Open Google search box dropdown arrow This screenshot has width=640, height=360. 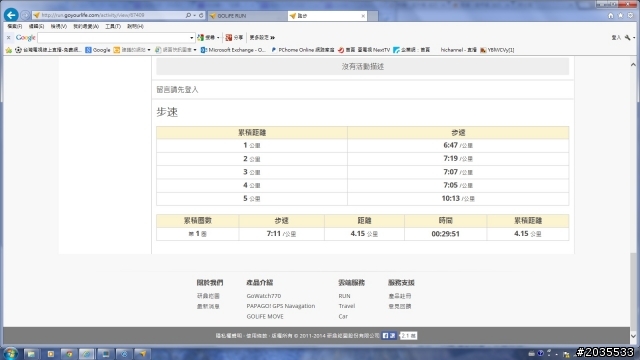point(191,38)
